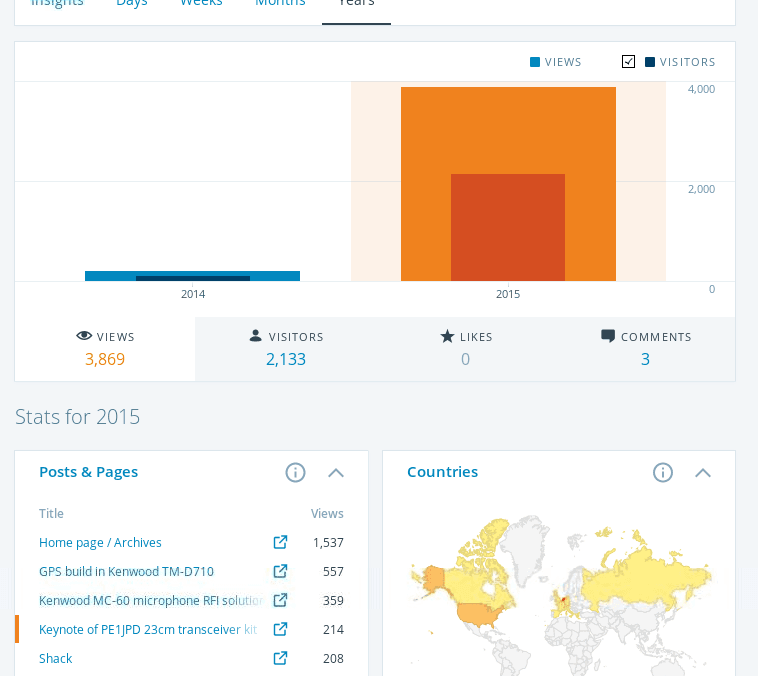Switch to the Weeks tab
Viewport: 758px width, 676px height.
pyautogui.click(x=201, y=4)
